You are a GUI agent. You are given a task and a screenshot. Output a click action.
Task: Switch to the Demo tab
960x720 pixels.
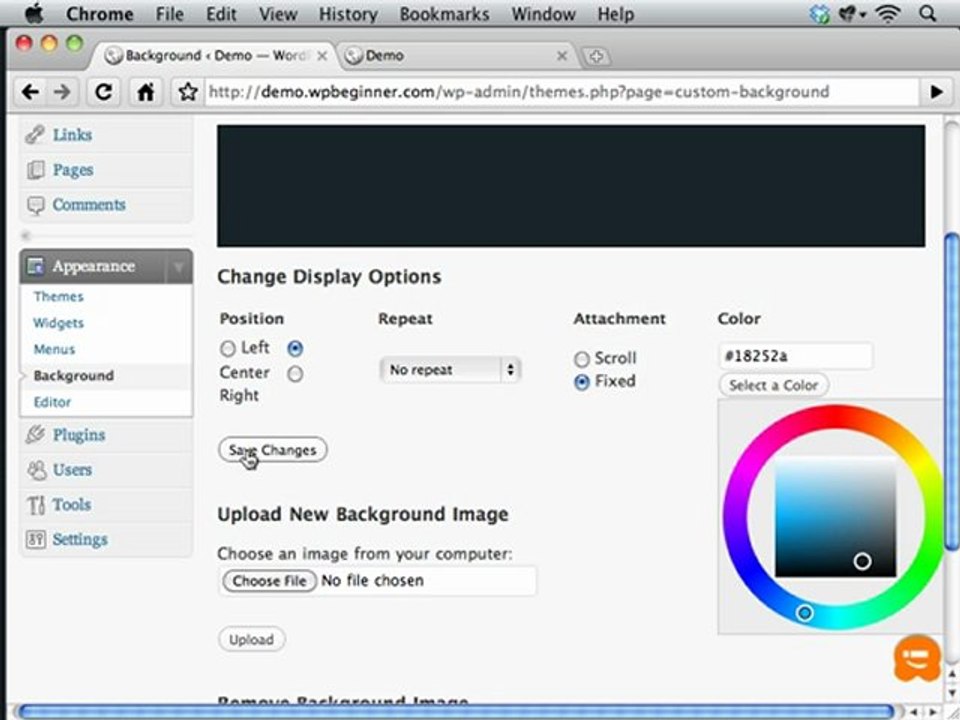[x=456, y=56]
